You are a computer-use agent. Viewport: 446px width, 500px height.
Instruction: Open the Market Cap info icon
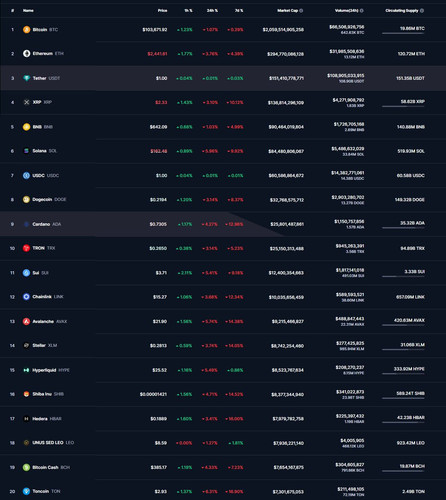301,11
